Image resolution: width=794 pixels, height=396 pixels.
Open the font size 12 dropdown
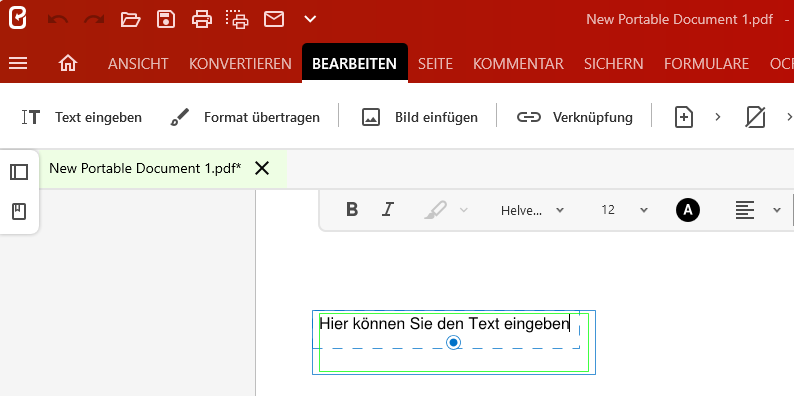[x=624, y=210]
